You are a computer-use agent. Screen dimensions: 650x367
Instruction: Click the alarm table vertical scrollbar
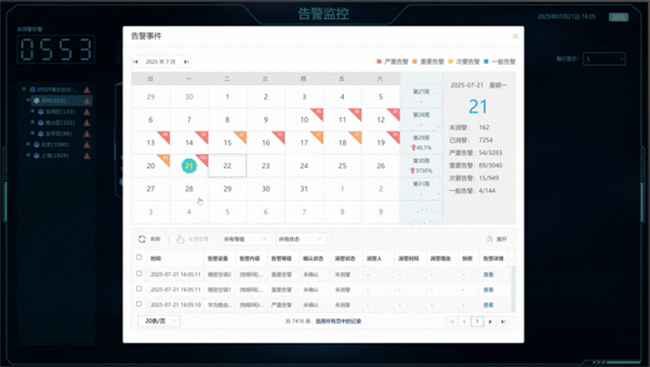(x=513, y=289)
